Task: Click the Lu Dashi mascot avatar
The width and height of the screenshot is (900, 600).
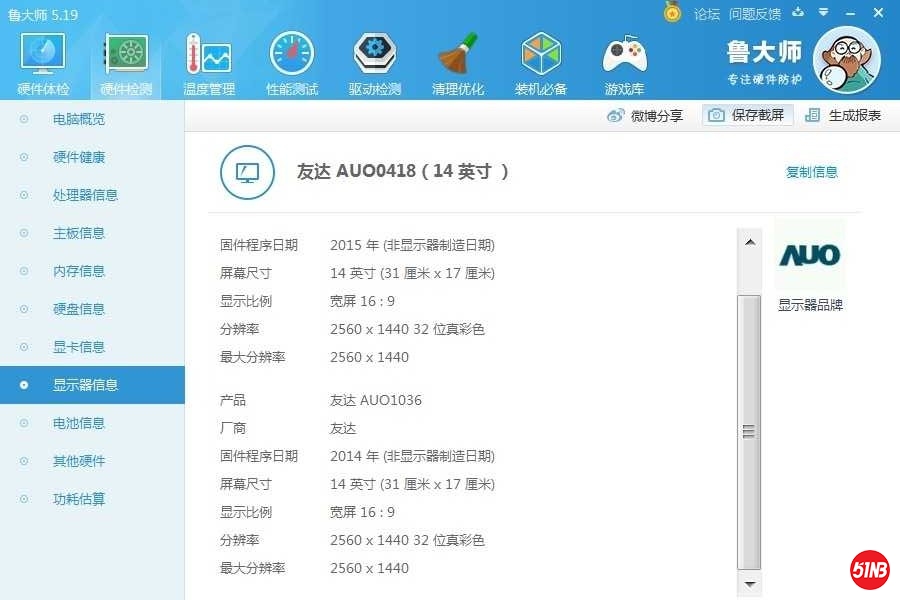Action: tap(847, 60)
